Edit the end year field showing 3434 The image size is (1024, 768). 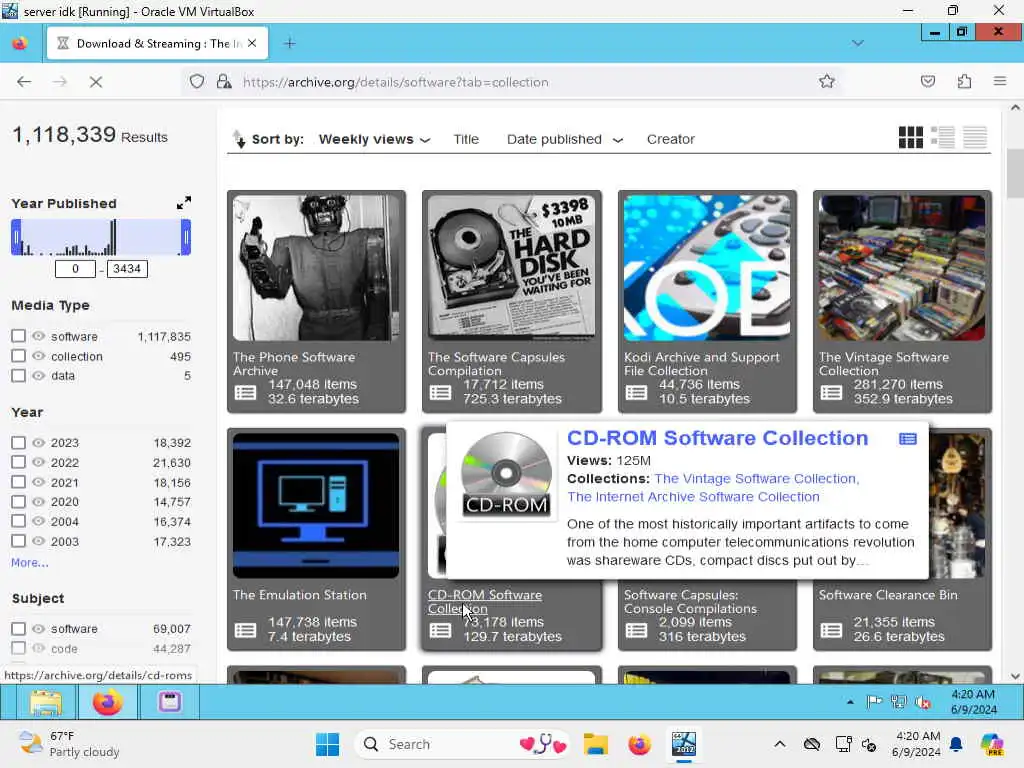[x=127, y=268]
